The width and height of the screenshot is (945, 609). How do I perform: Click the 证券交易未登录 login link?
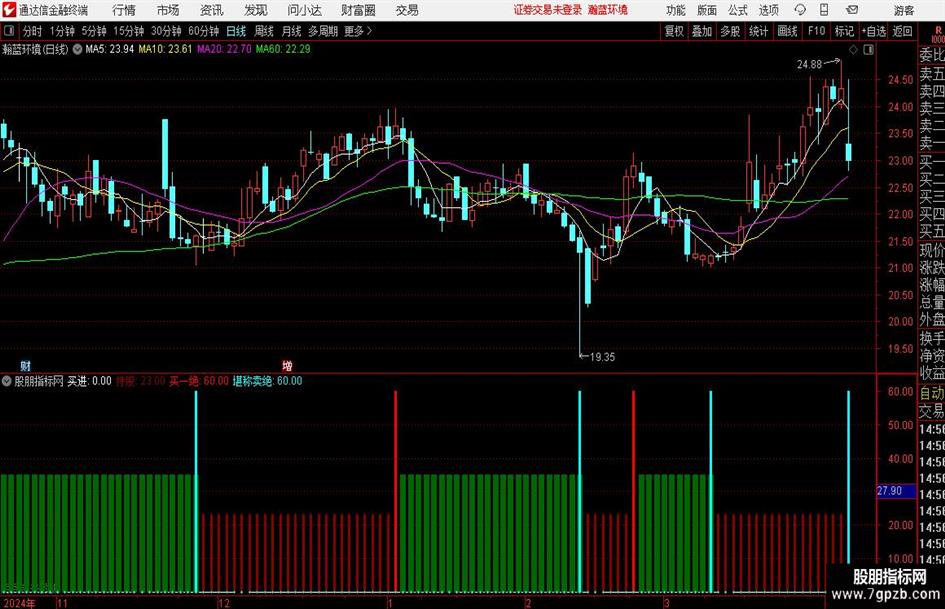[x=548, y=10]
